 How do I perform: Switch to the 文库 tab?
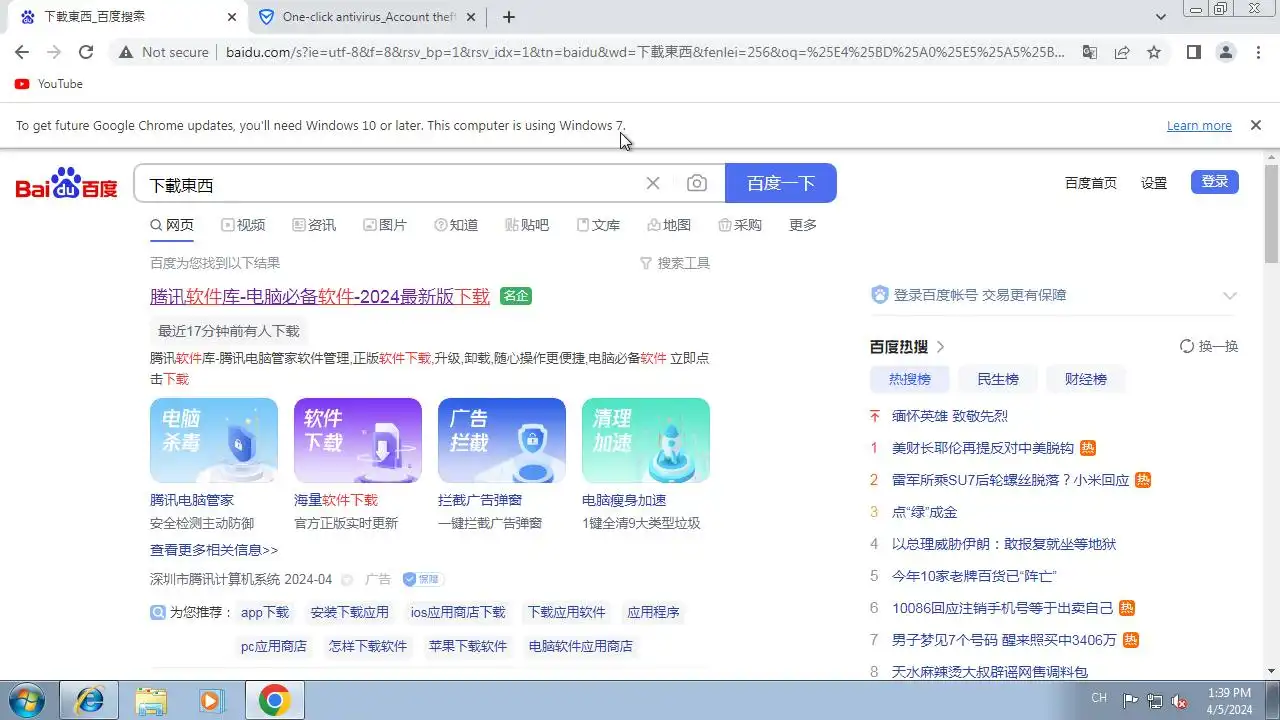point(598,225)
